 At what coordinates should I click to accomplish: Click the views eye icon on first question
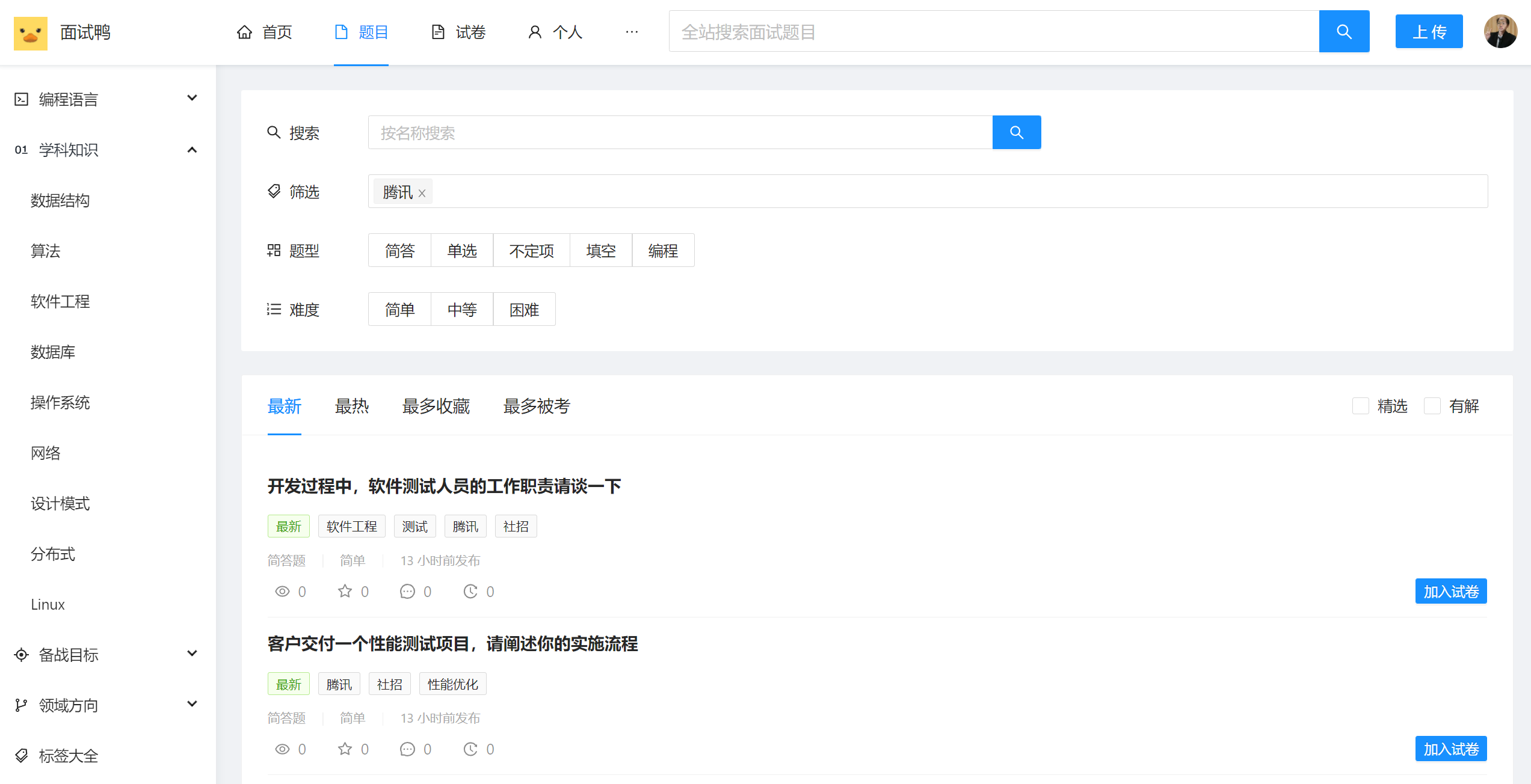tap(282, 591)
